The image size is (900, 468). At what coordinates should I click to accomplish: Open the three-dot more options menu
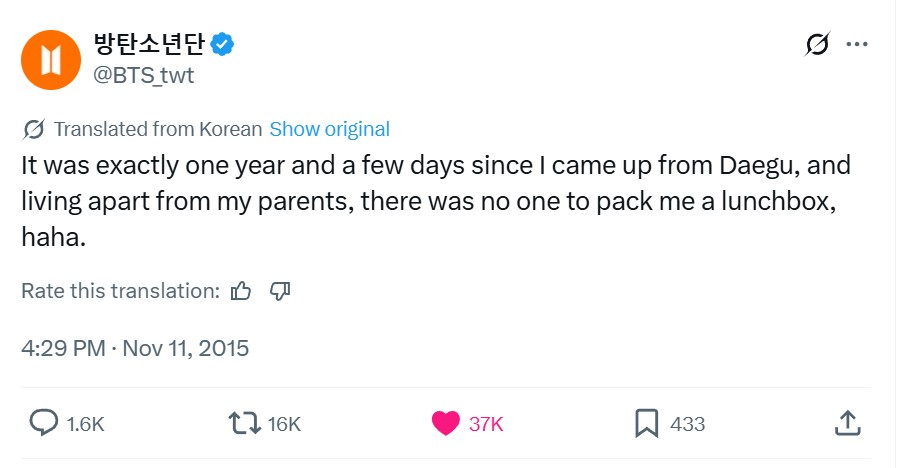[x=857, y=45]
